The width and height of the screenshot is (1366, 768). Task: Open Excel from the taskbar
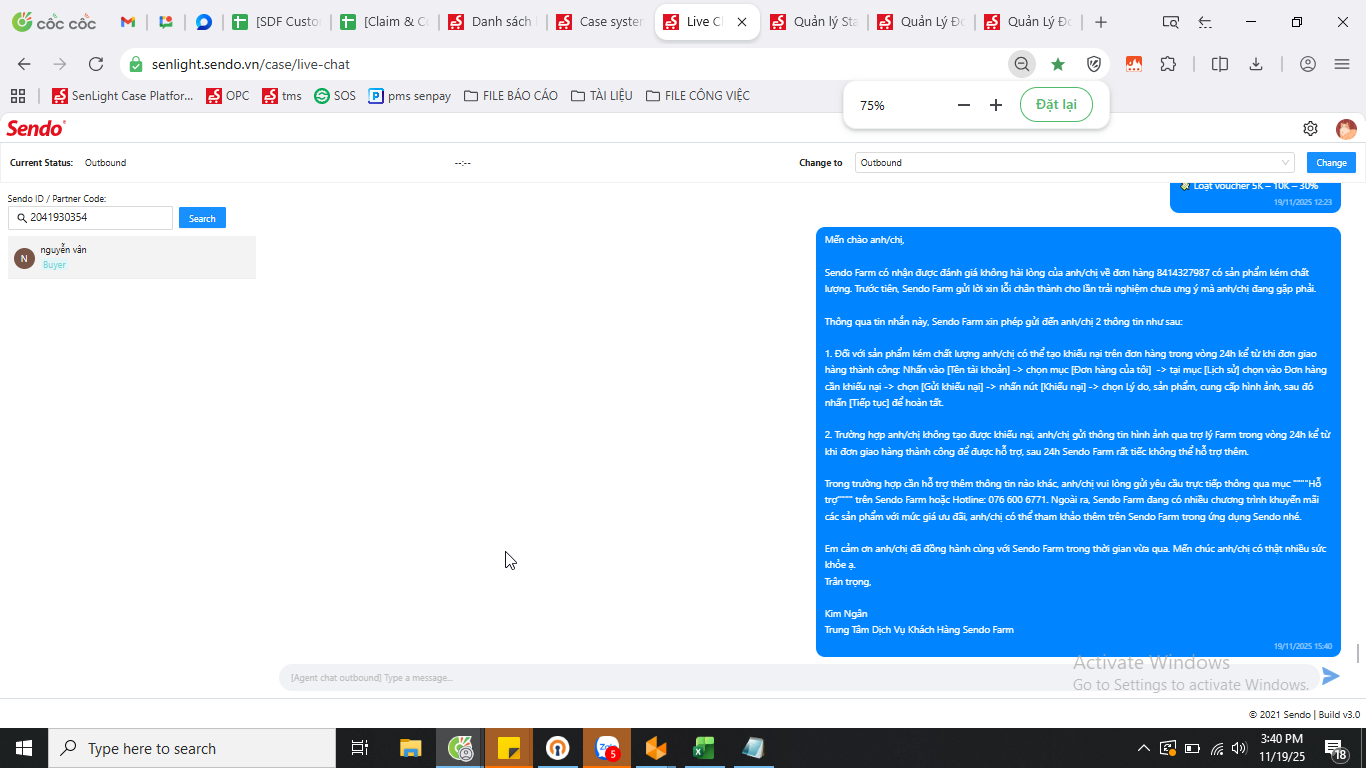pos(704,748)
